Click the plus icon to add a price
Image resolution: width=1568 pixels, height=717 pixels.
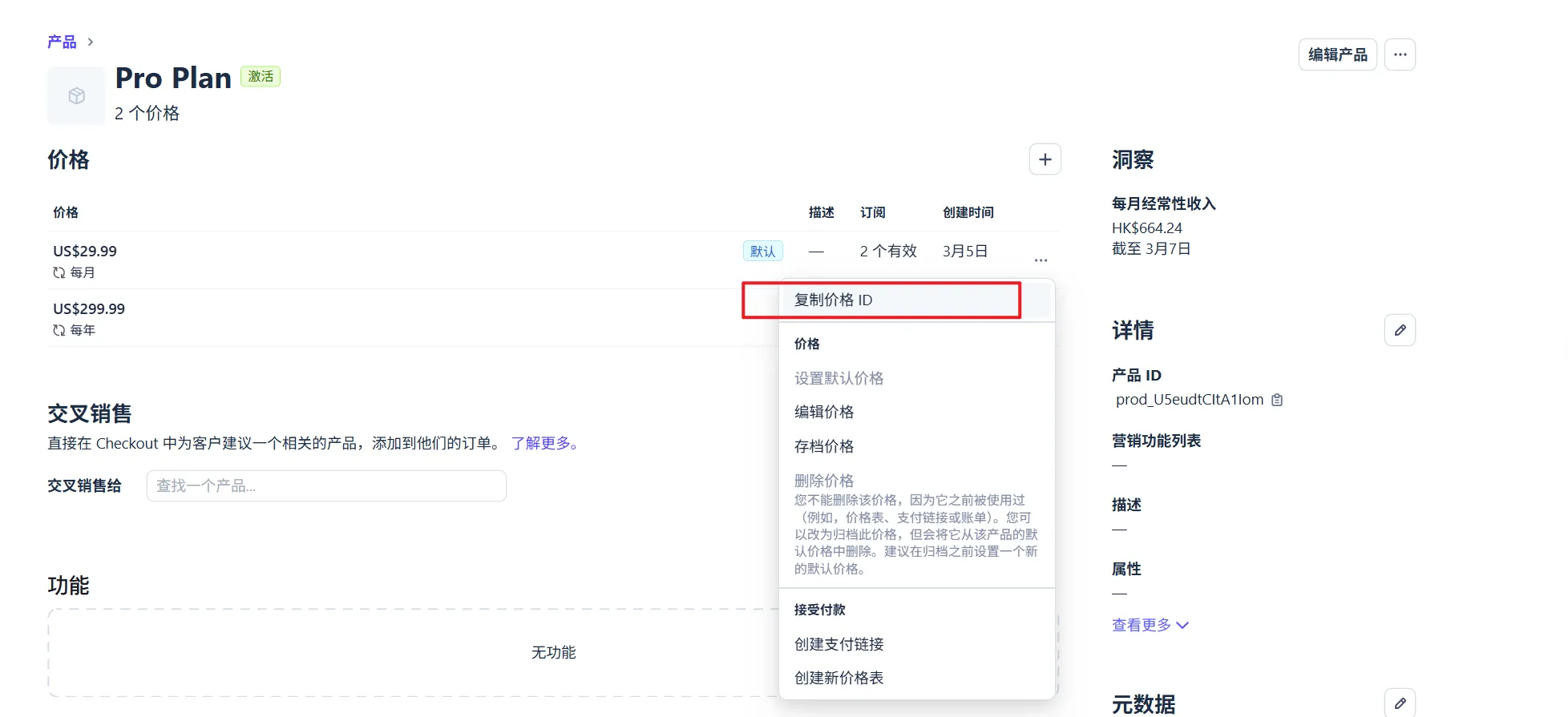(x=1045, y=159)
